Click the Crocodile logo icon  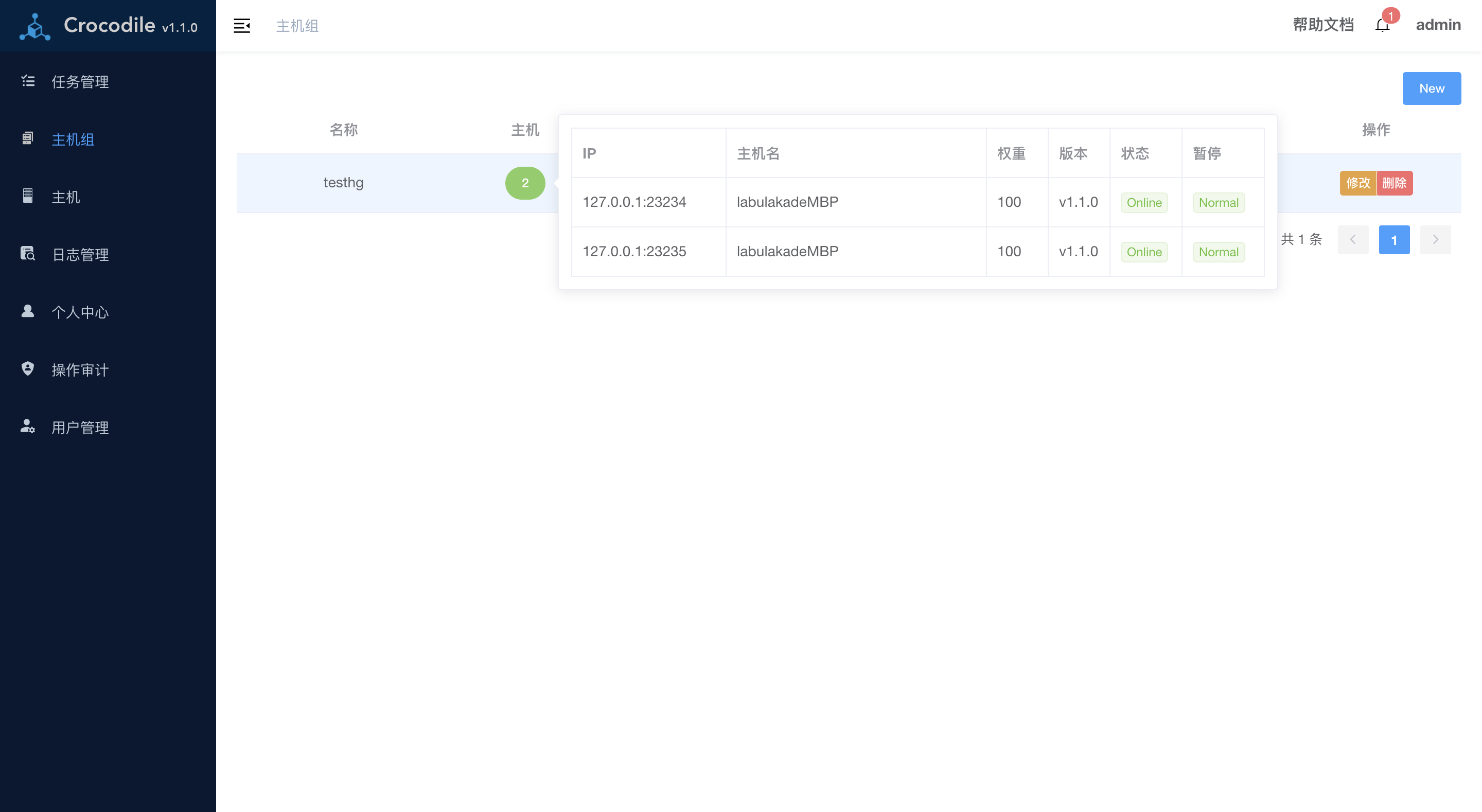[34, 26]
